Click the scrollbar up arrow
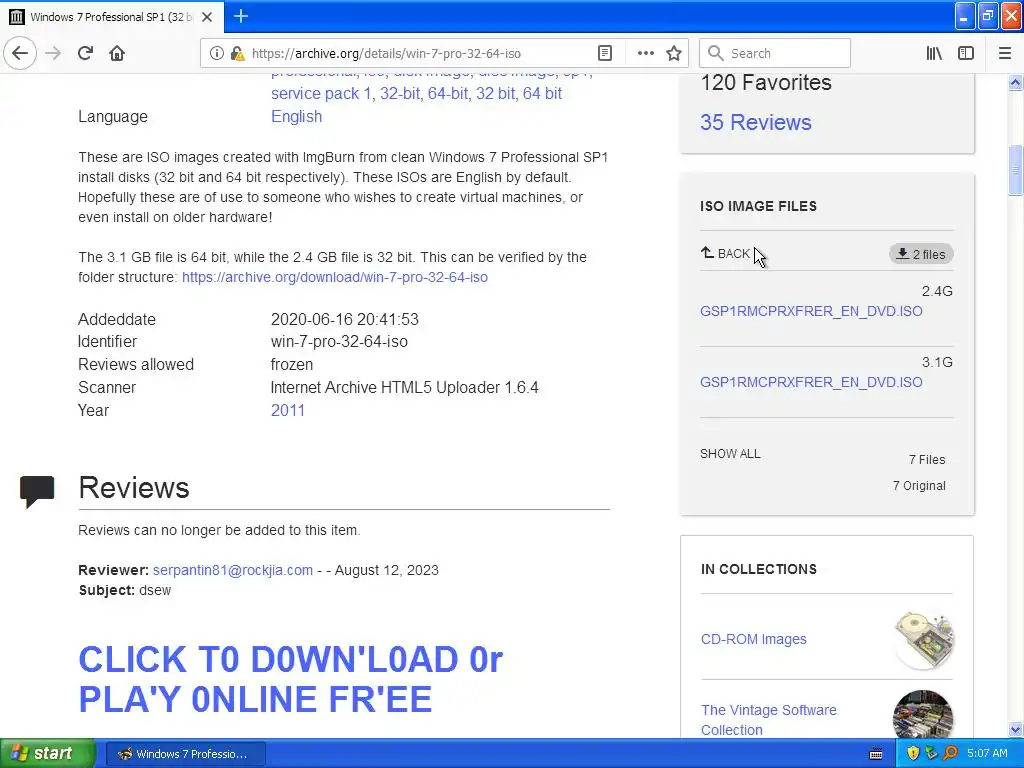1024x768 pixels. [1015, 83]
